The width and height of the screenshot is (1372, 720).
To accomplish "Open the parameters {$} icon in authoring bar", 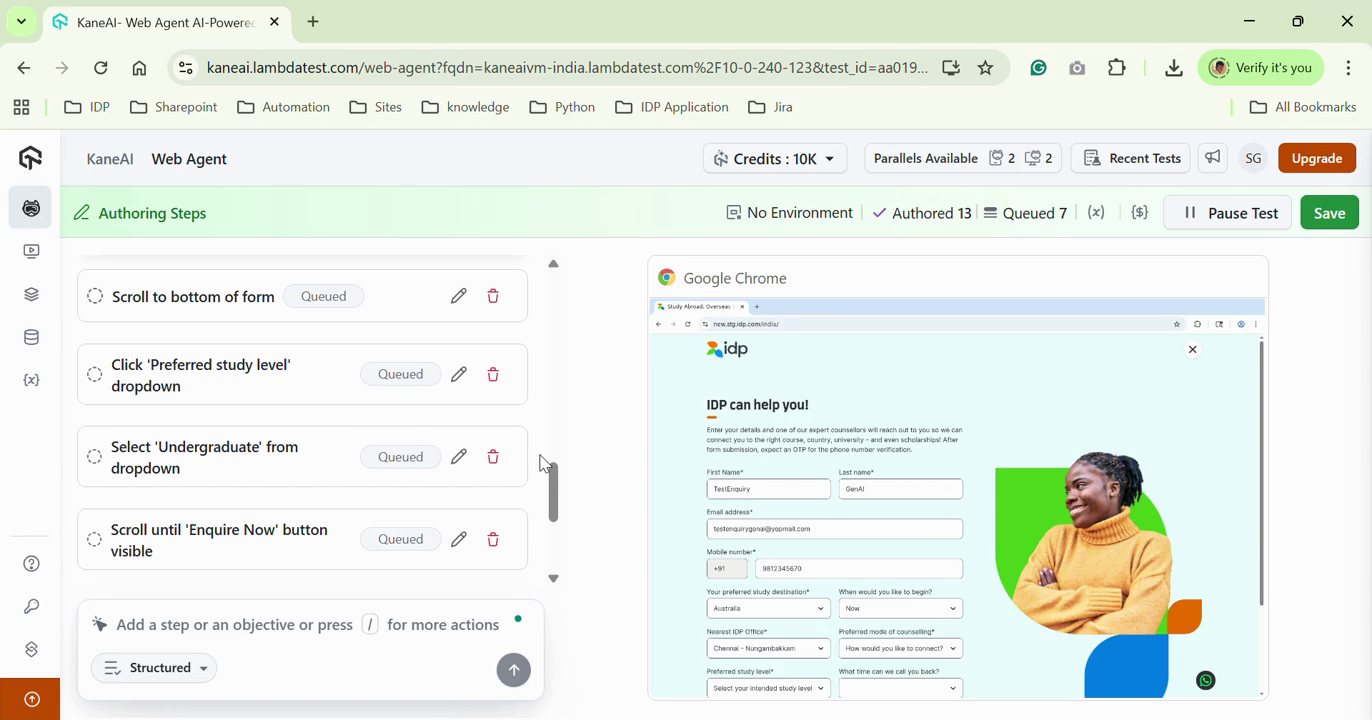I will point(1140,213).
